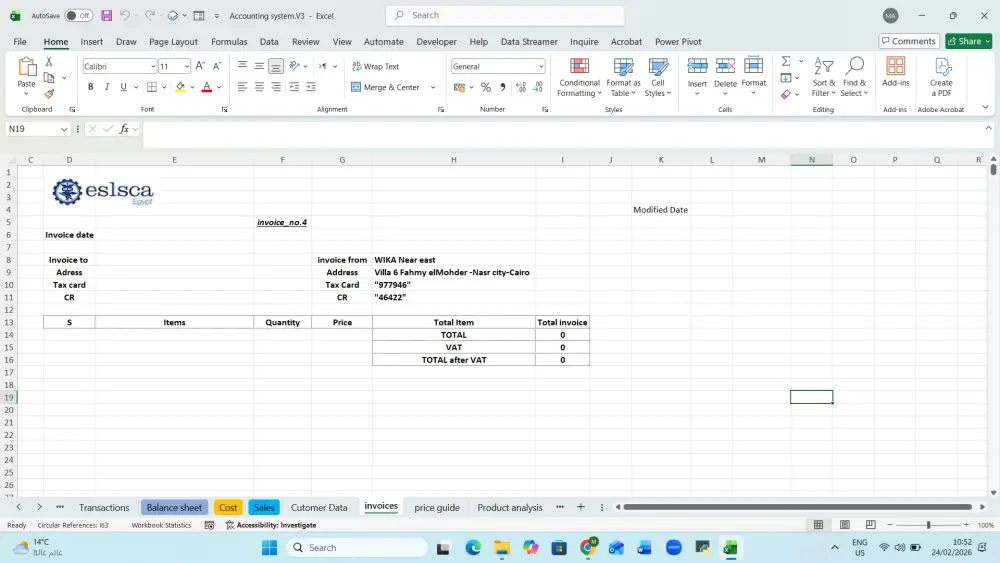Click the Delete cells icon
The image size is (1000, 563).
coord(725,66)
